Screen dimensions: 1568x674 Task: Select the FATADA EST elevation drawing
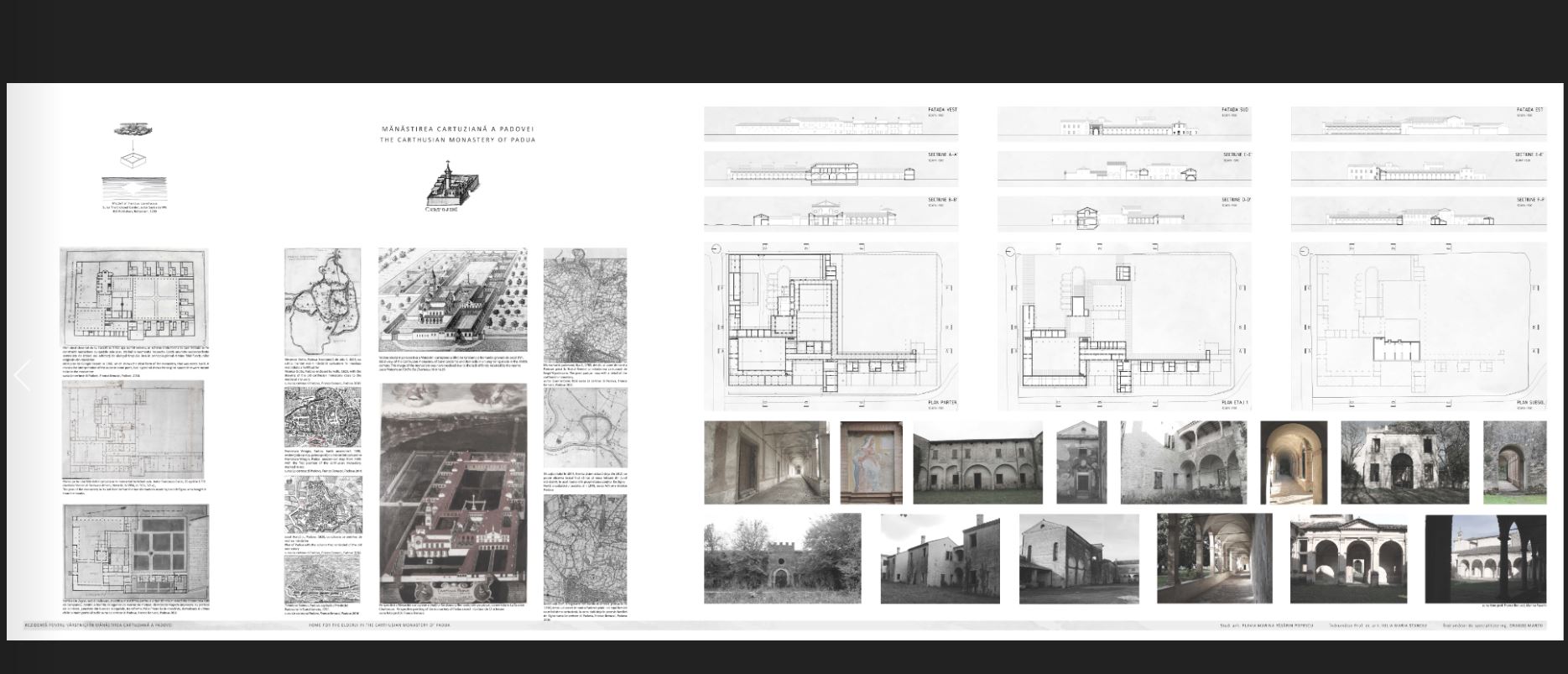(1418, 124)
